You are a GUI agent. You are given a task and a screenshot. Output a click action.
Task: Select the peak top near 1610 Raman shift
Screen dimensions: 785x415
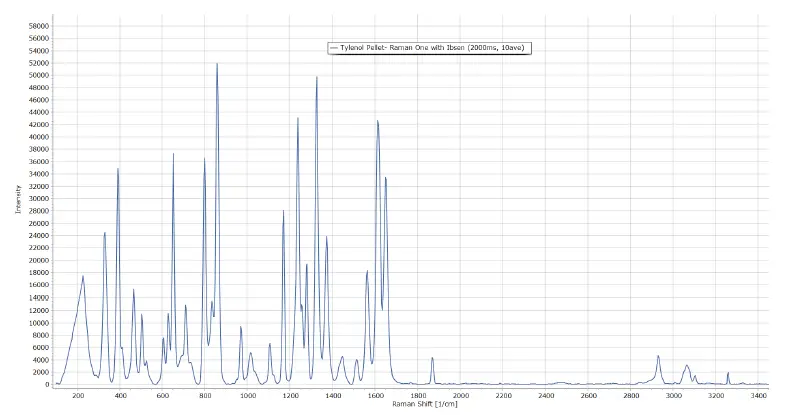[377, 121]
